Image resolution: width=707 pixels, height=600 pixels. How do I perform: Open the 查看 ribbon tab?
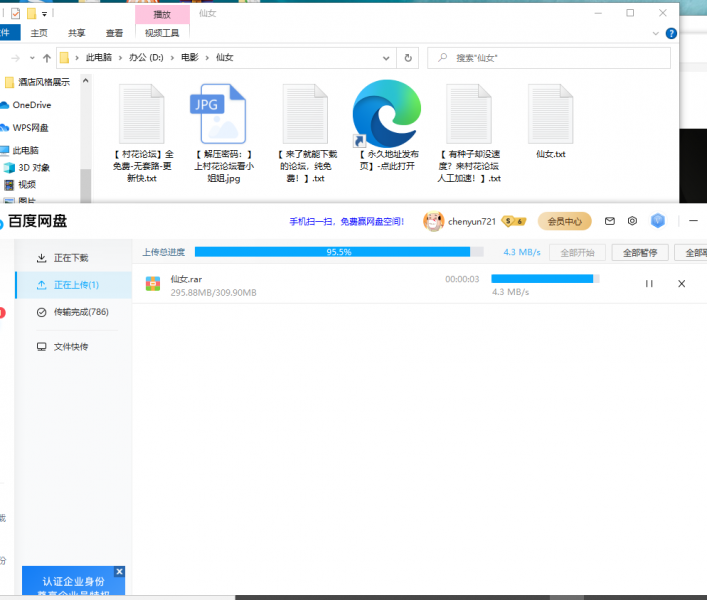click(115, 33)
